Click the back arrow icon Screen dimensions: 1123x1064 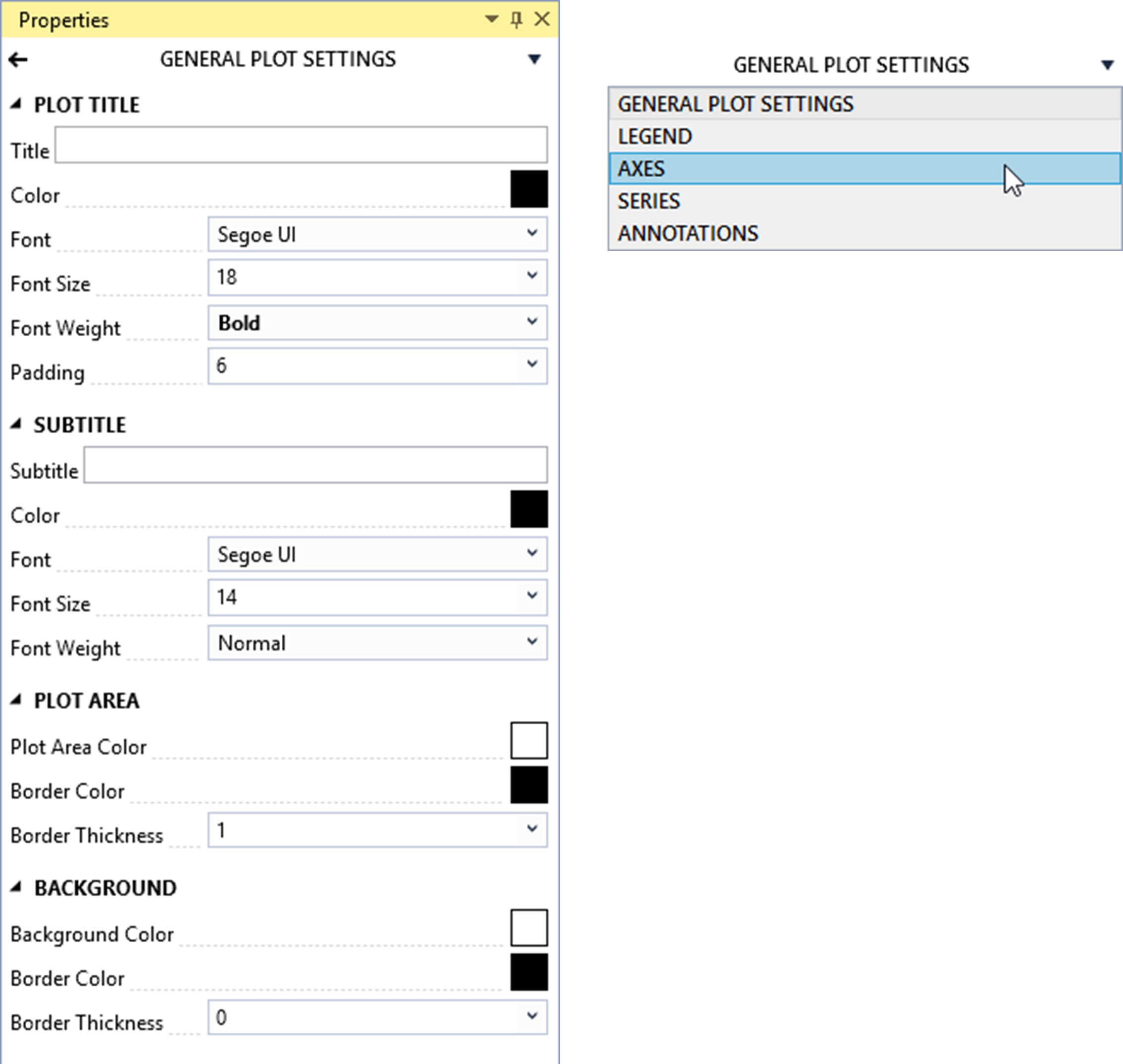pyautogui.click(x=18, y=59)
